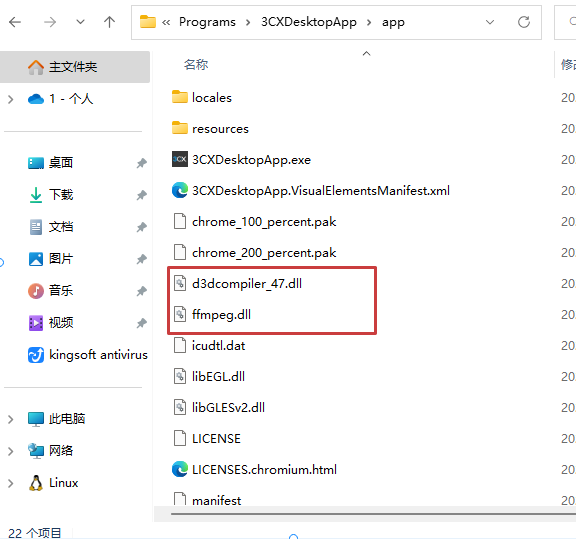Open the locales folder
The image size is (576, 539).
pyautogui.click(x=212, y=98)
